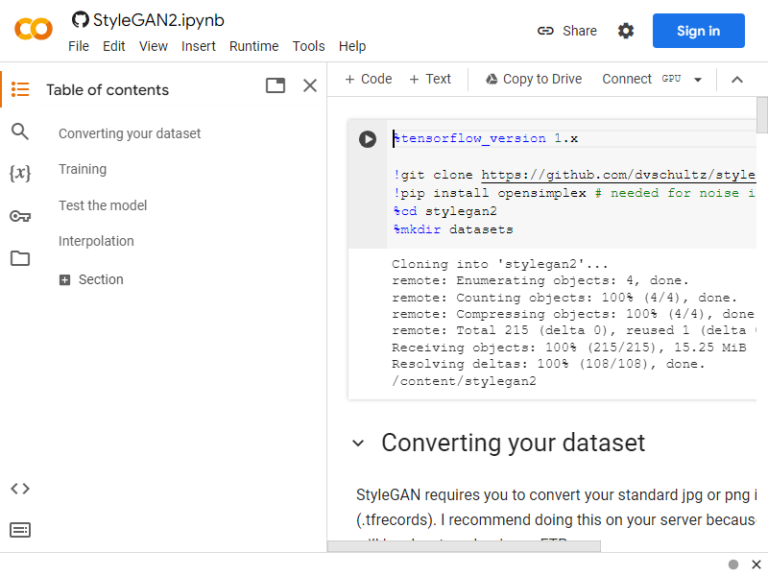Click the '%mkdir datasets' code line
This screenshot has height=576, width=768.
[x=453, y=229]
